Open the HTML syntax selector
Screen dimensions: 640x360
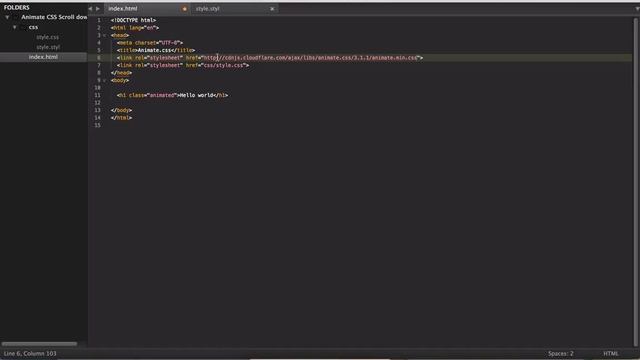[x=611, y=353]
